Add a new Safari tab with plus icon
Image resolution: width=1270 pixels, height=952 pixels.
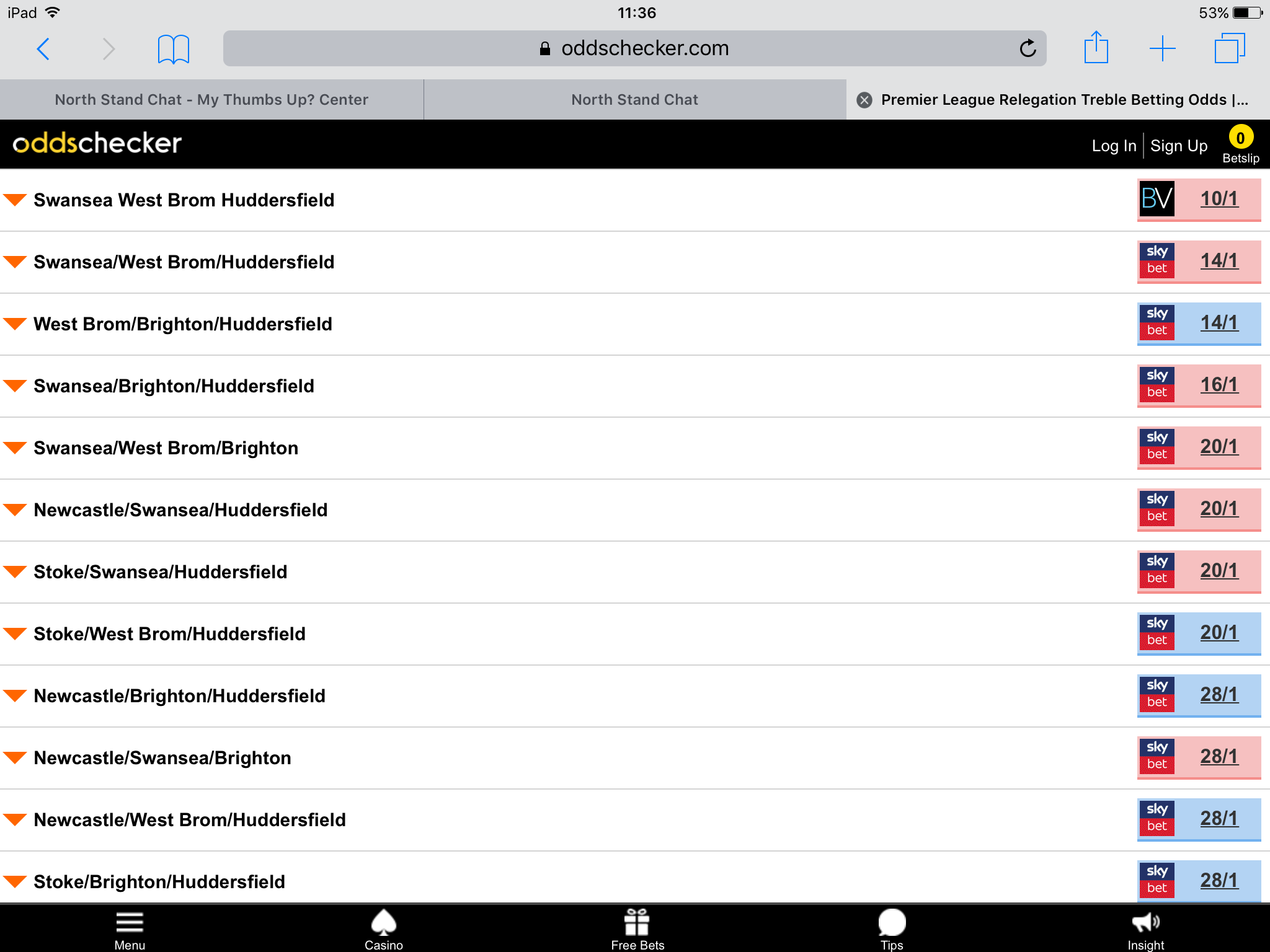[1162, 48]
